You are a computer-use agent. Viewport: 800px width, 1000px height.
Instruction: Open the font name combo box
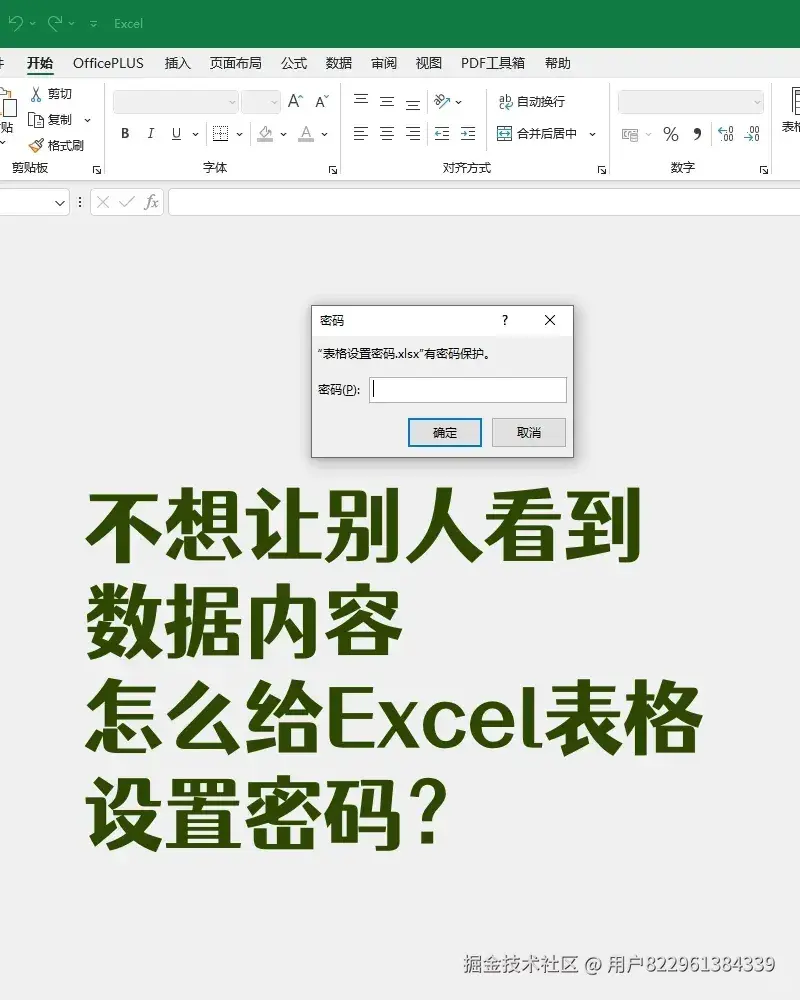coord(175,102)
